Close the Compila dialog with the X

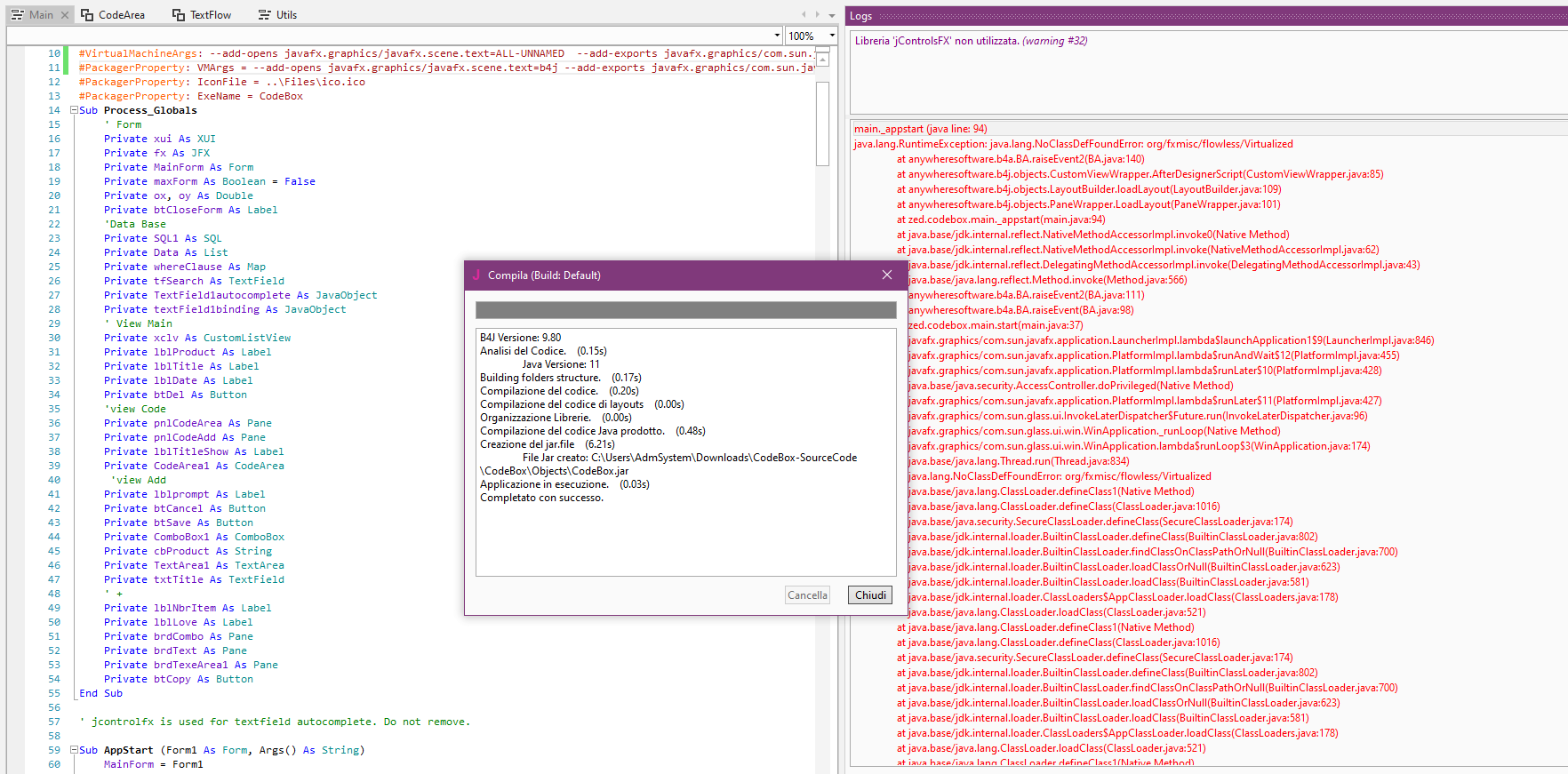887,275
